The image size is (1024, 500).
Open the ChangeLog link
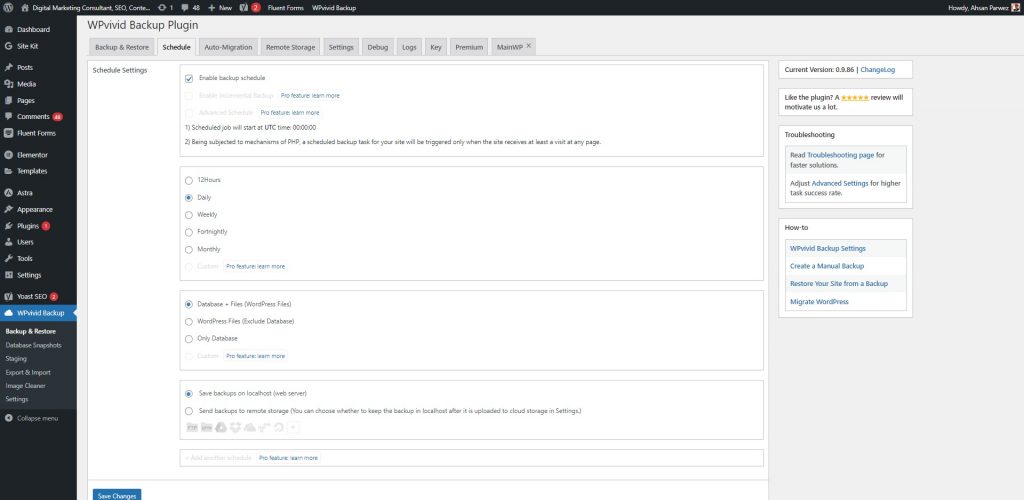878,69
